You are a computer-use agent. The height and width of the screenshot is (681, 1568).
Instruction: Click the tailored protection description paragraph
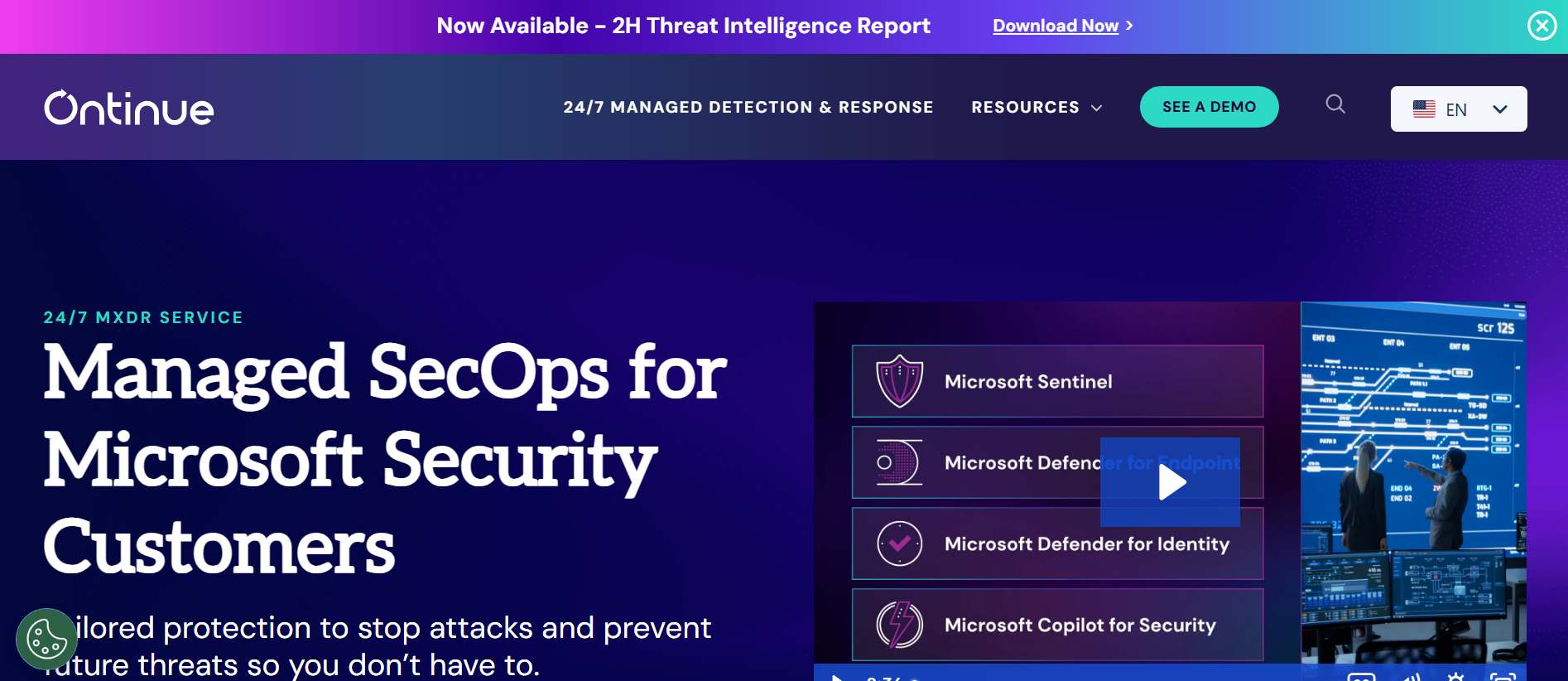(377, 646)
